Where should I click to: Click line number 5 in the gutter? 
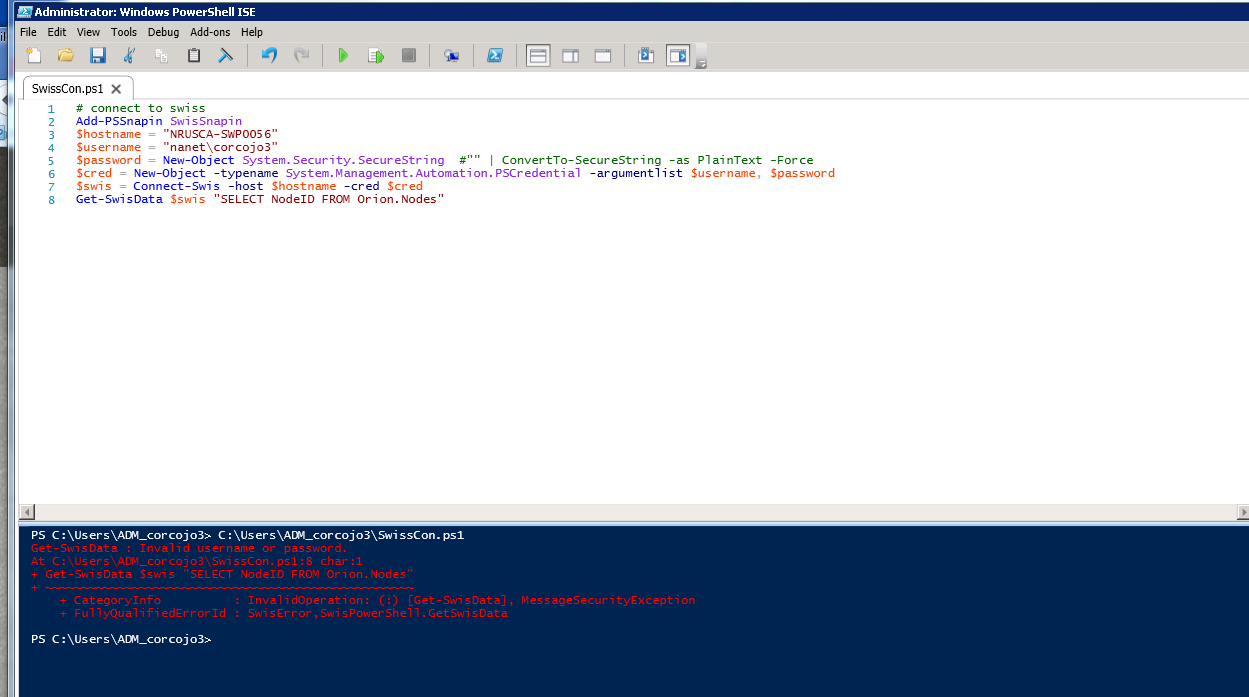(51, 160)
